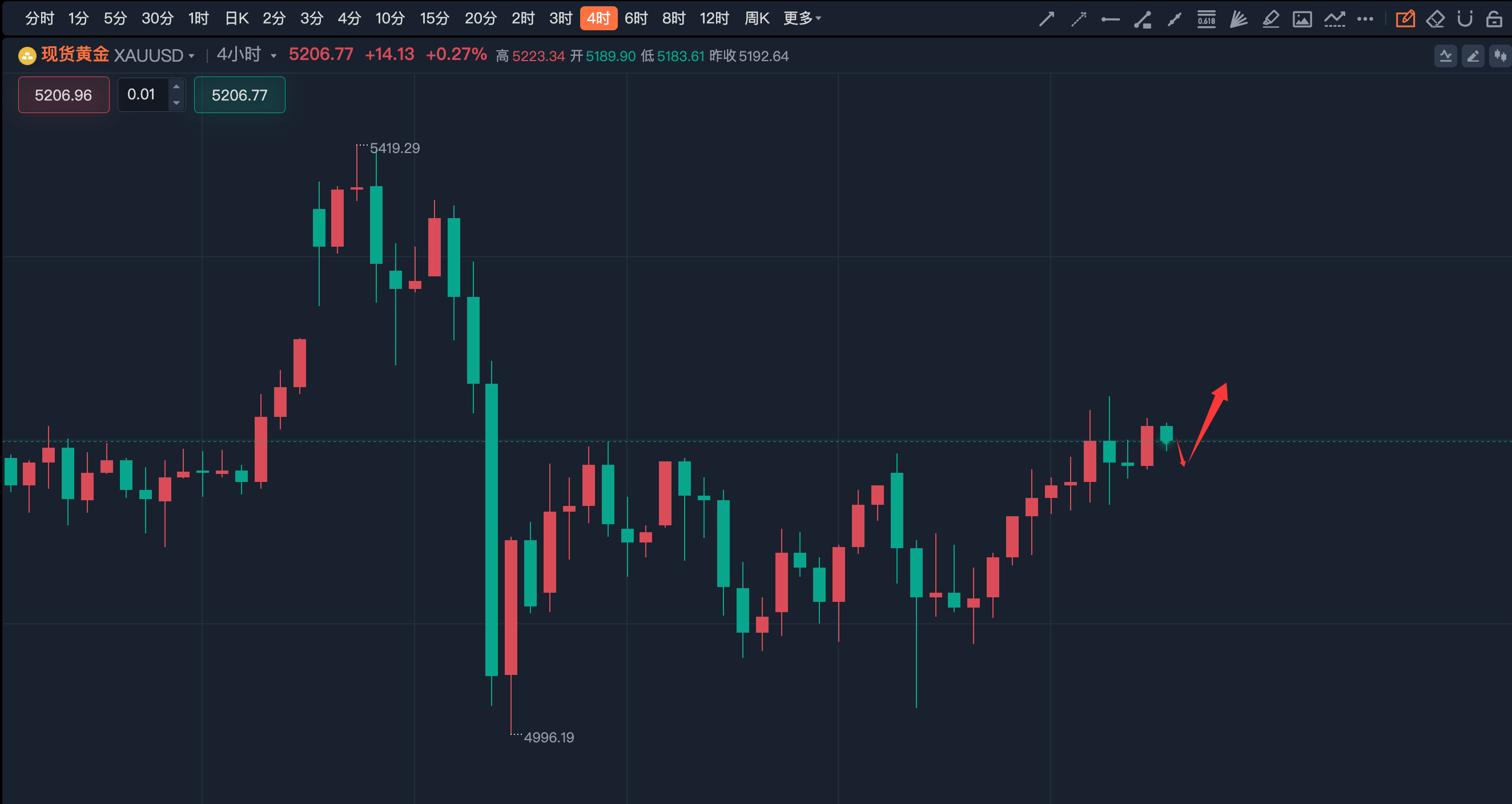Switch to the 30分 timeframe tab
1512x804 pixels.
click(157, 18)
